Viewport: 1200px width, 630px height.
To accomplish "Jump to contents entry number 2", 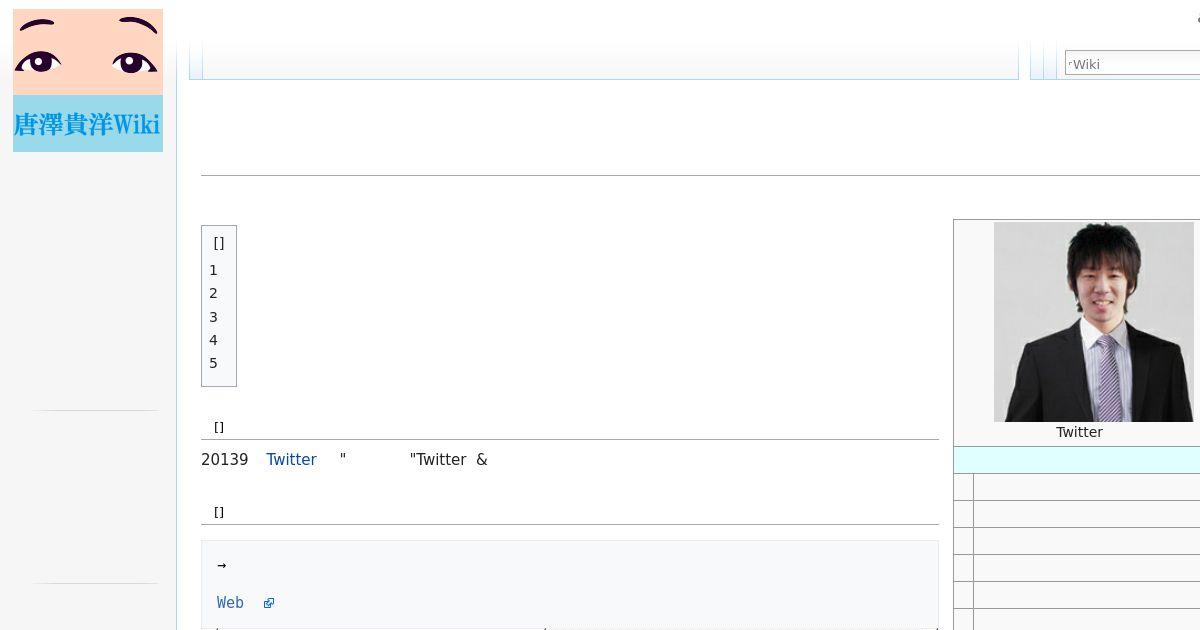I will 213,293.
